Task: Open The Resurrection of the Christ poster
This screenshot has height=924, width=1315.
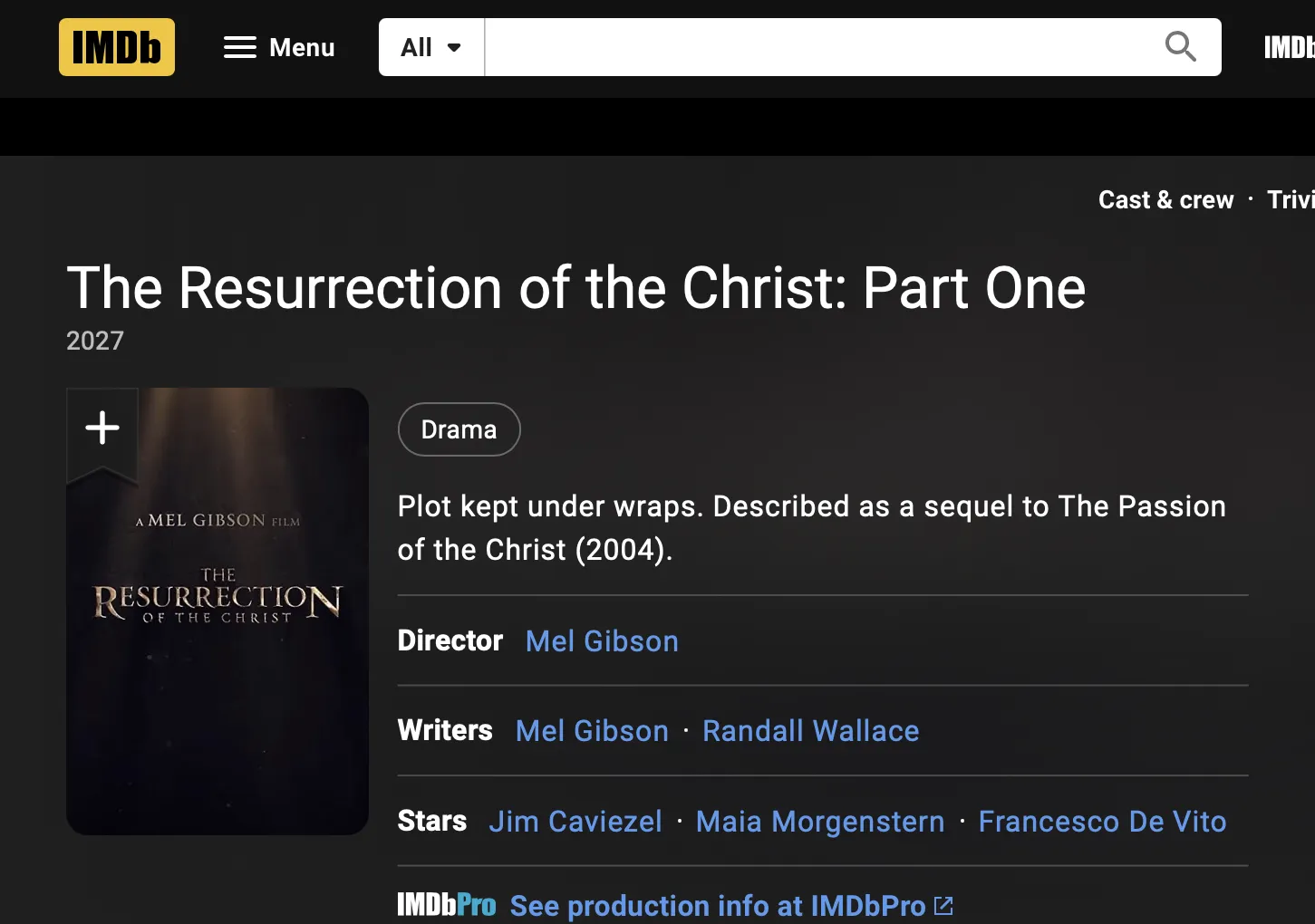Action: (218, 634)
